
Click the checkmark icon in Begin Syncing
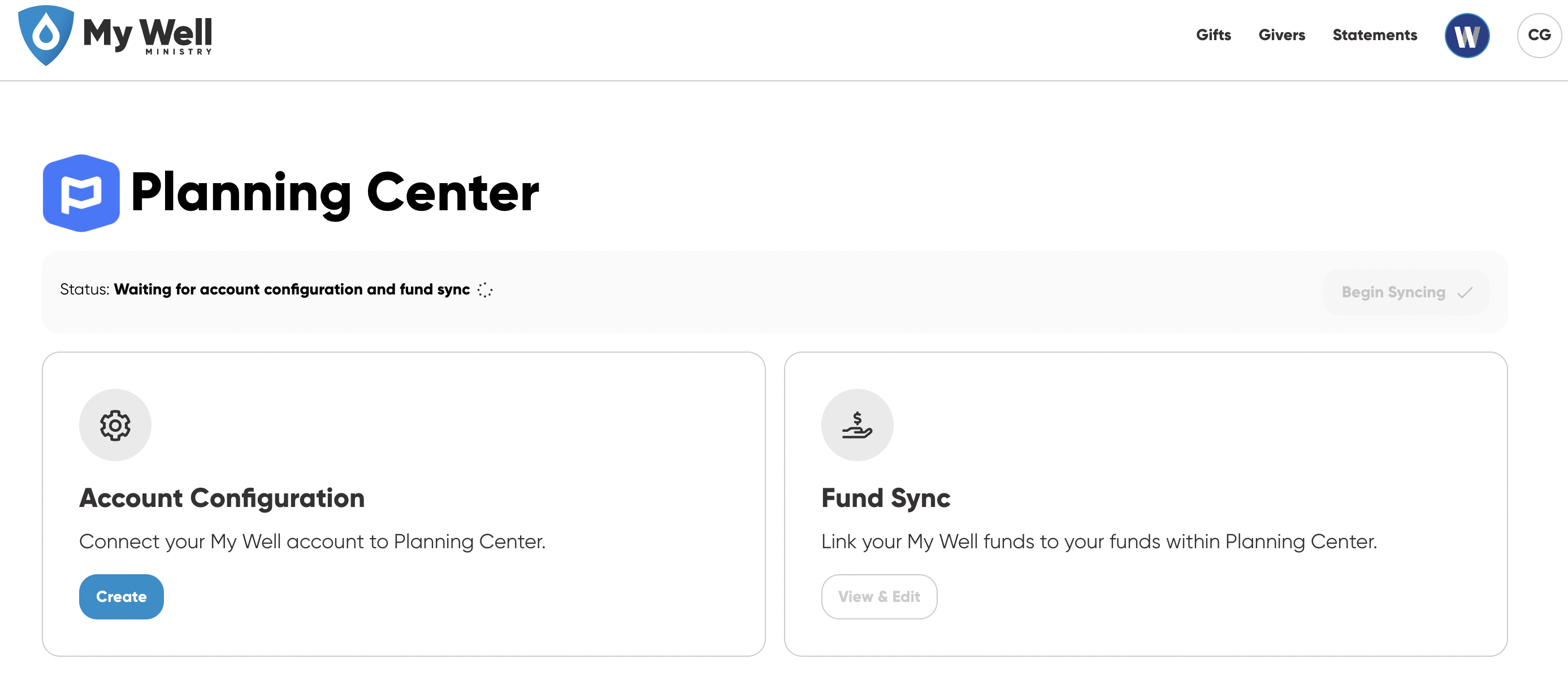pyautogui.click(x=1465, y=293)
